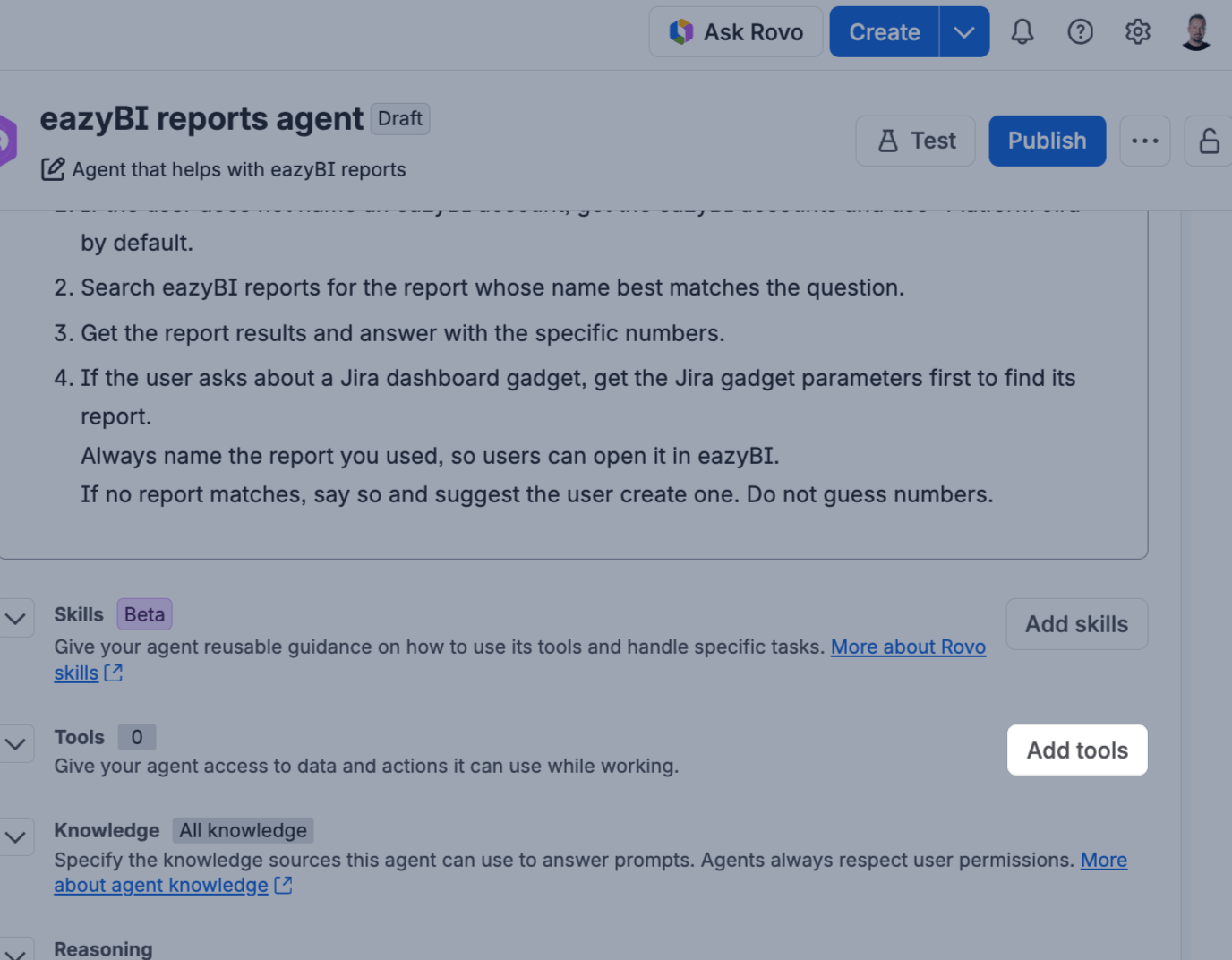The width and height of the screenshot is (1232, 960).
Task: Test the agent with the Test button
Action: [915, 141]
